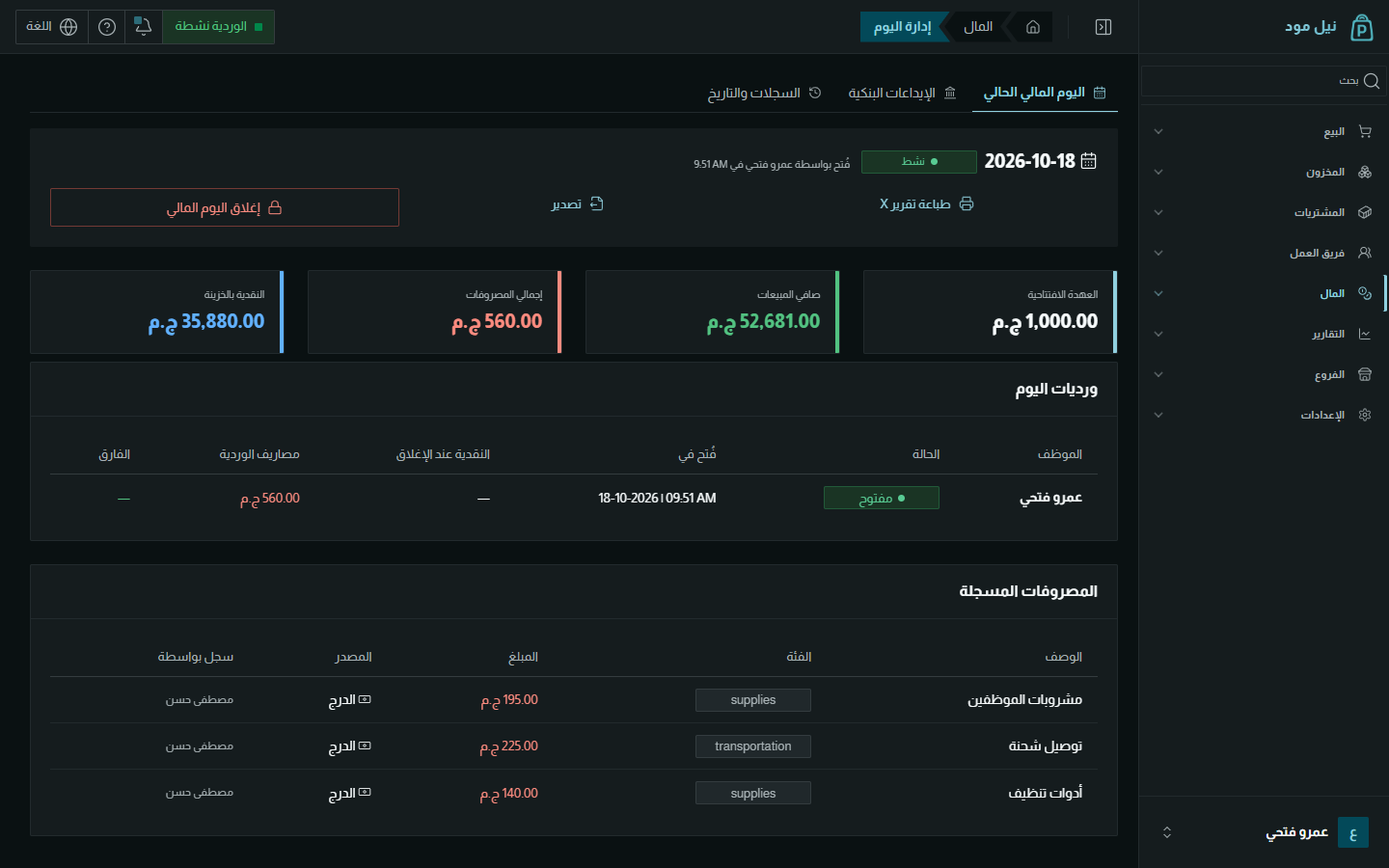Click the الوردية نشطة status button

click(219, 27)
